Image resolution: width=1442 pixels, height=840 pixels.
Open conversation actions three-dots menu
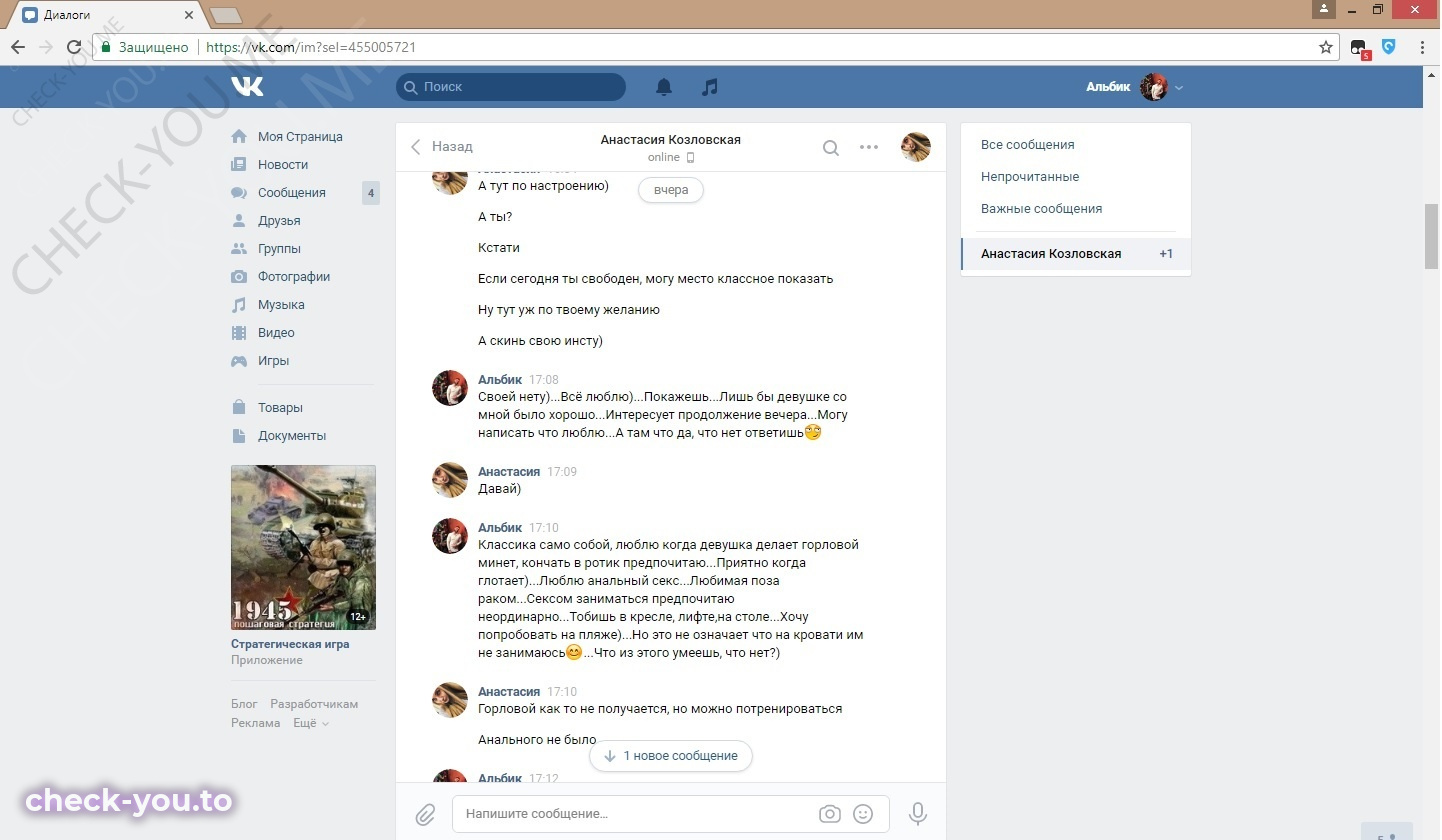869,147
